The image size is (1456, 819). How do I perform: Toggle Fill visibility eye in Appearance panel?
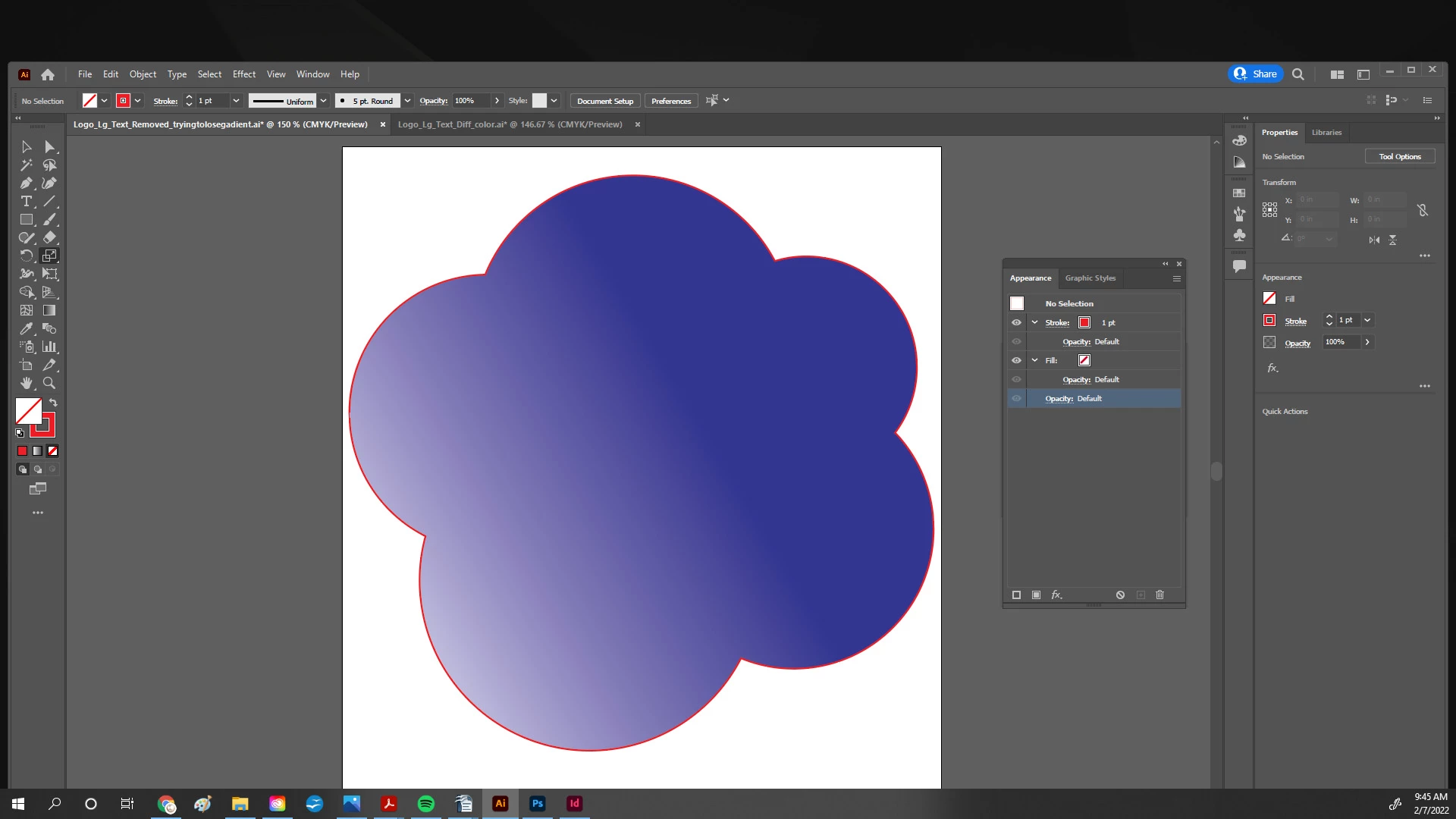(1016, 360)
